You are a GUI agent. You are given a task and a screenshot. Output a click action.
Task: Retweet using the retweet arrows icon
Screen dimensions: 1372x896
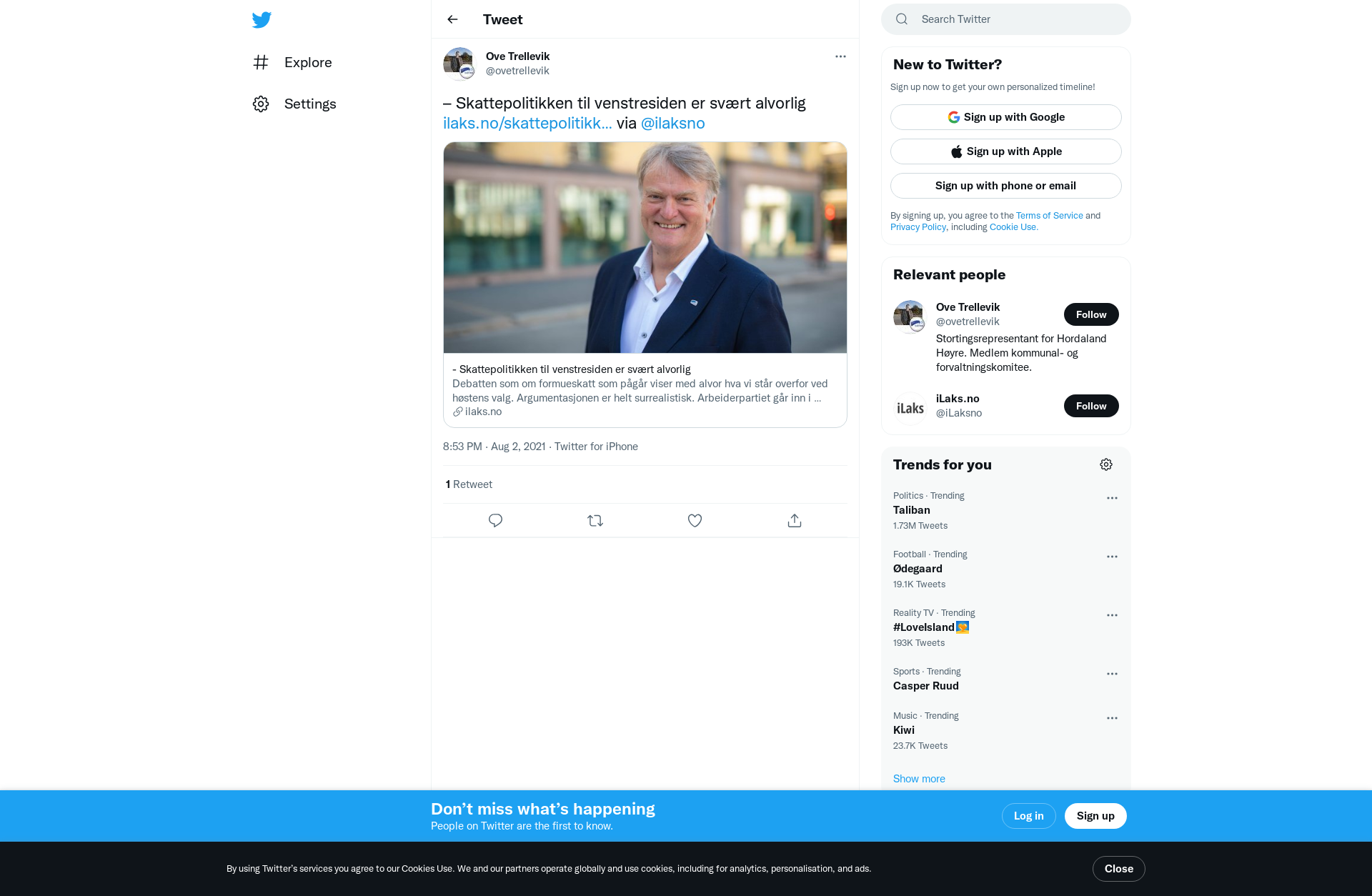(x=595, y=520)
